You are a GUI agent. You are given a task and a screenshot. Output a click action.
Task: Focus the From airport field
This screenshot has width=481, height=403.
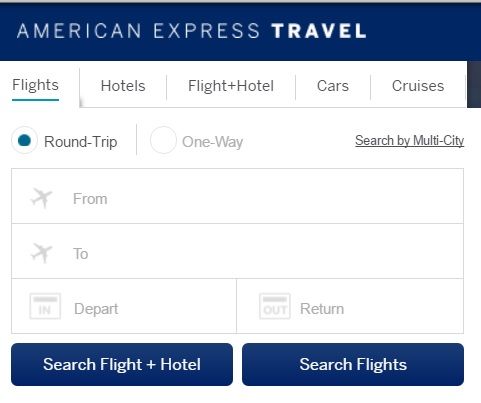(237, 196)
